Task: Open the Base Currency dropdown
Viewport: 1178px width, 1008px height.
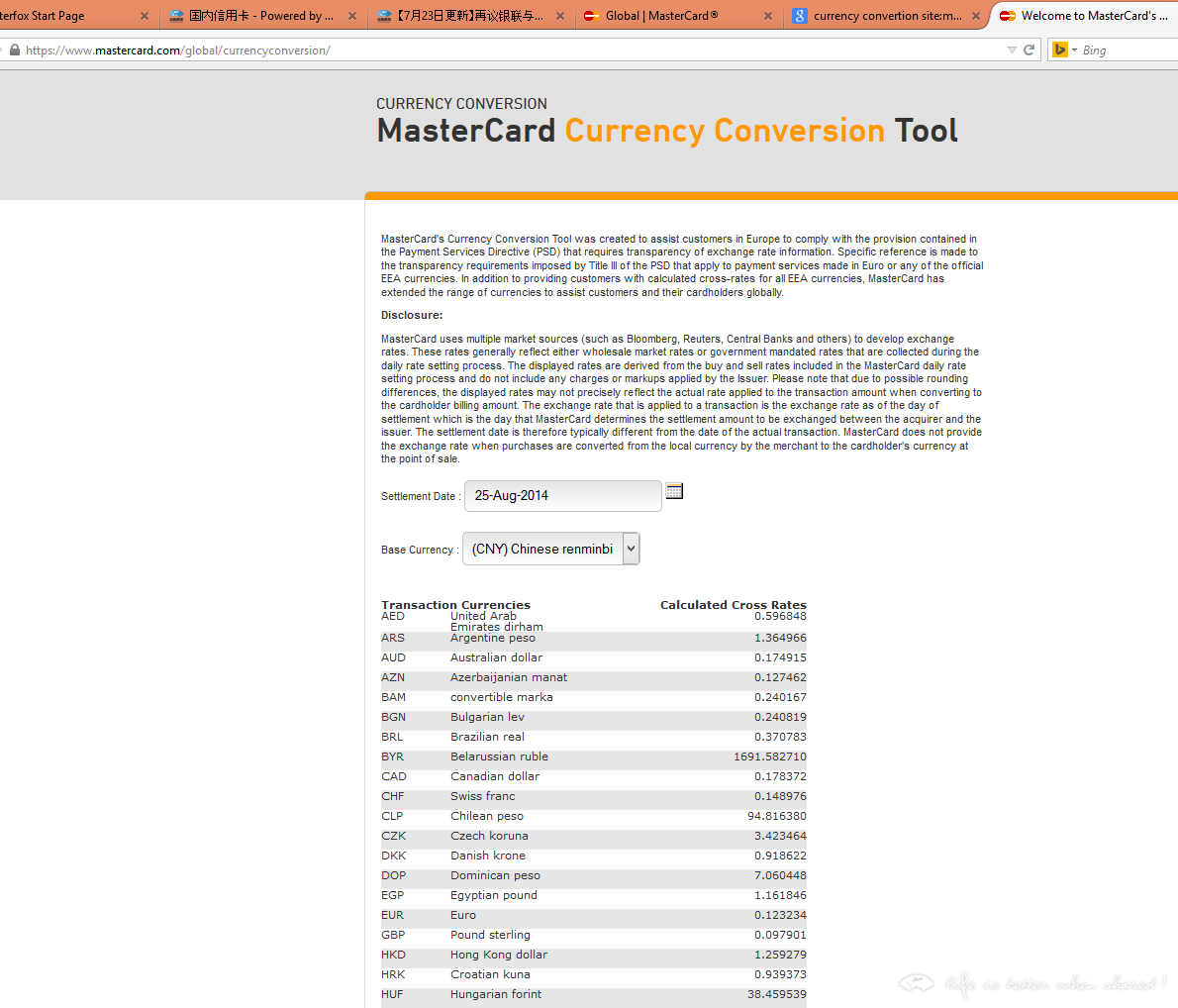Action: coord(551,549)
